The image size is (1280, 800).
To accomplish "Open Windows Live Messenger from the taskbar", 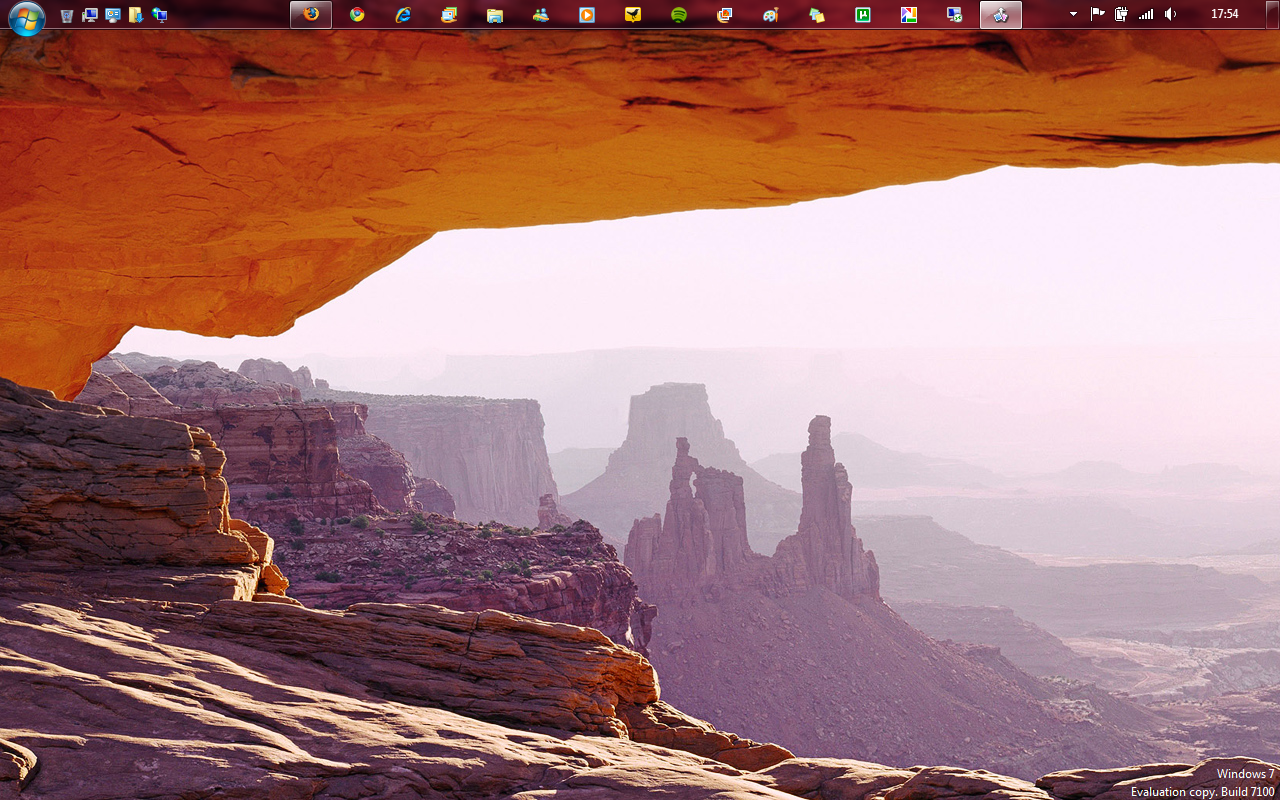I will [x=541, y=14].
